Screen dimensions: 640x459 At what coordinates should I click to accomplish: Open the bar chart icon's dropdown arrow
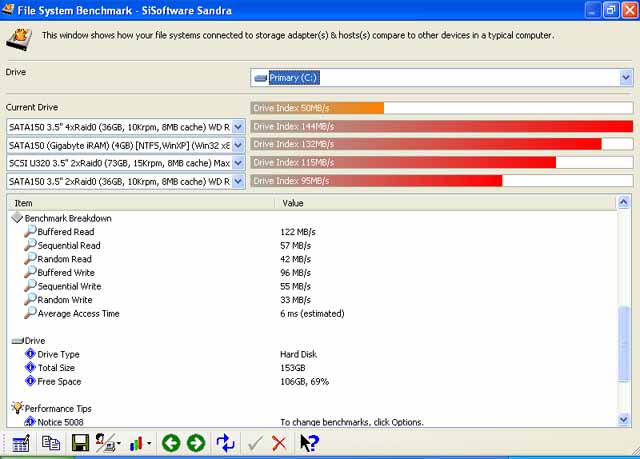click(149, 443)
